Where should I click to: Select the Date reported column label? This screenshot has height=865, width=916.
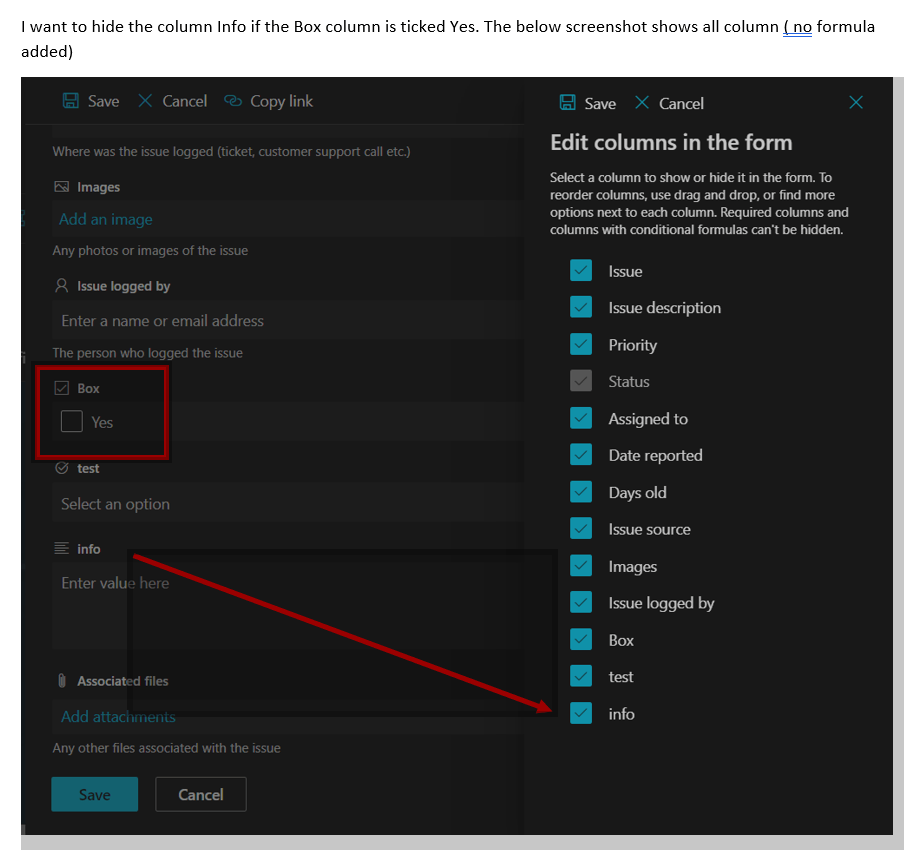tap(655, 456)
